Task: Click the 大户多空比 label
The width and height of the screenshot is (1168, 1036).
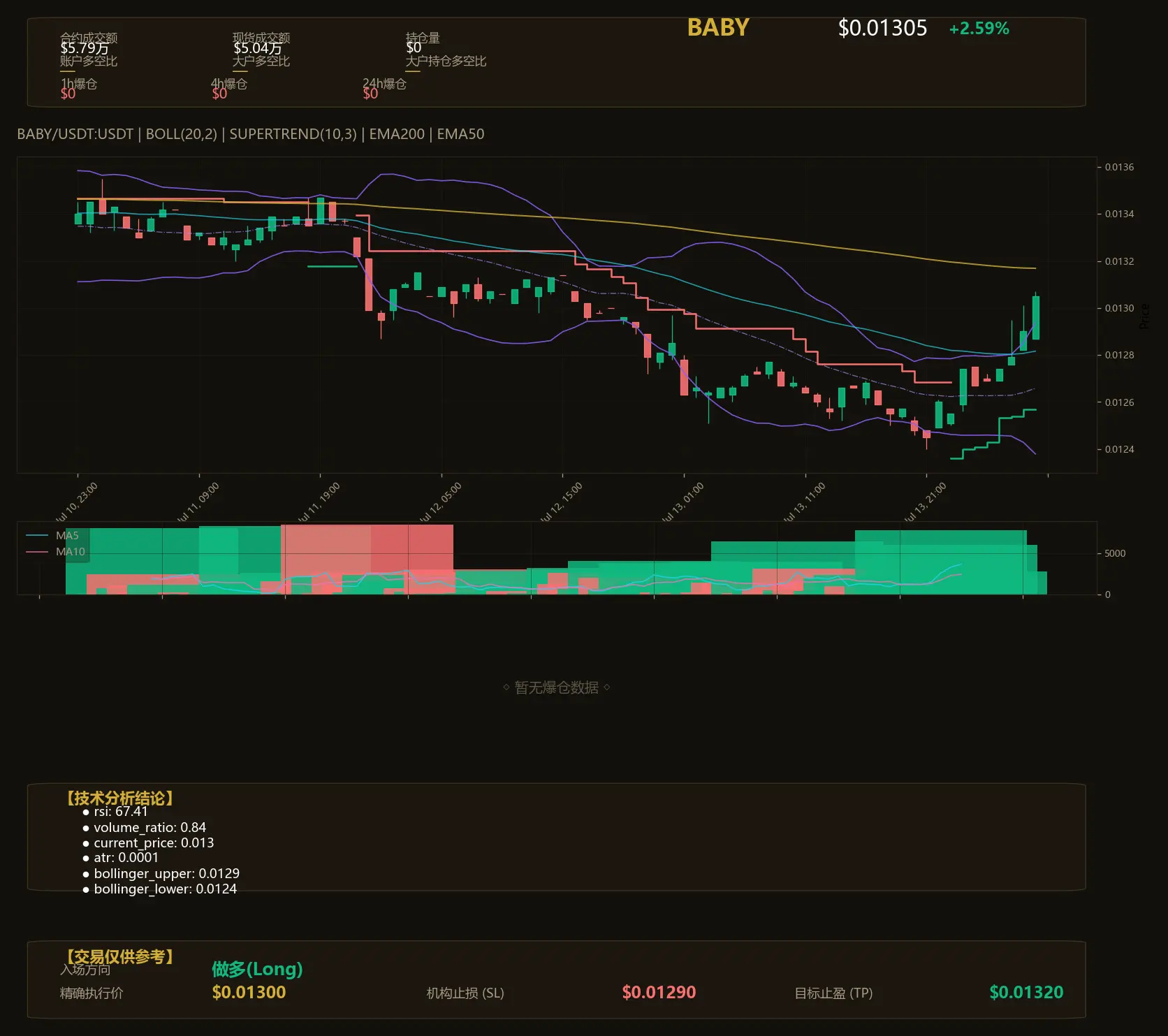Action: tap(261, 61)
